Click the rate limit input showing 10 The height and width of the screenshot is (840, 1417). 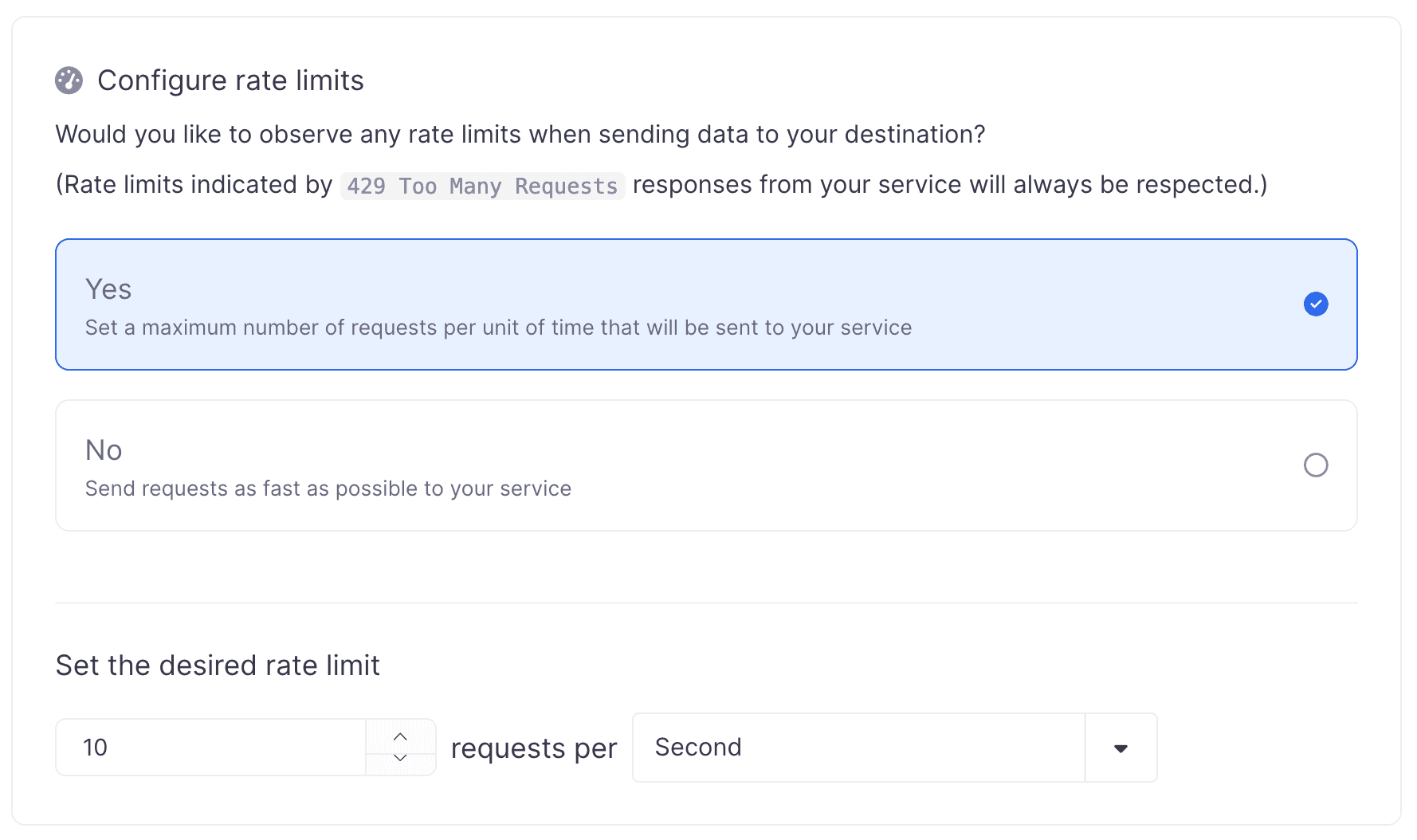(210, 747)
